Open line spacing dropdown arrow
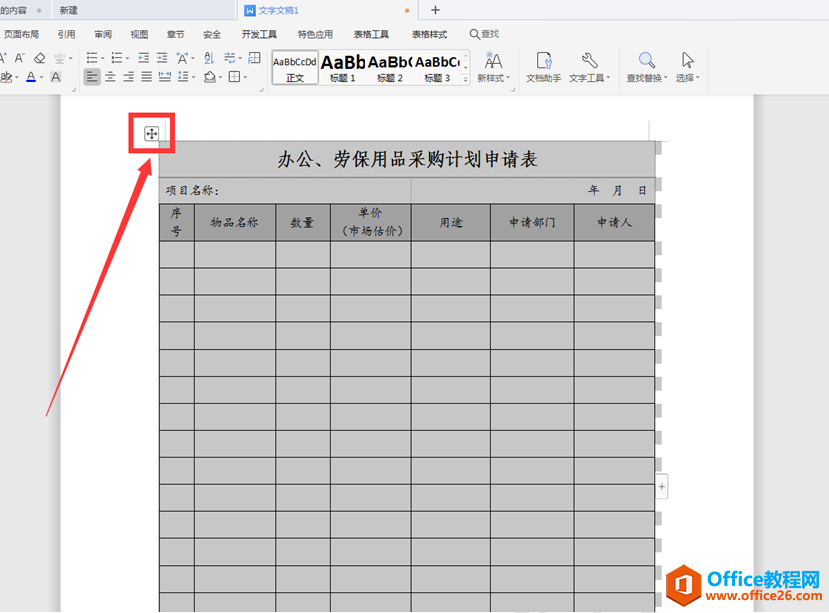Image resolution: width=829 pixels, height=613 pixels. click(194, 77)
